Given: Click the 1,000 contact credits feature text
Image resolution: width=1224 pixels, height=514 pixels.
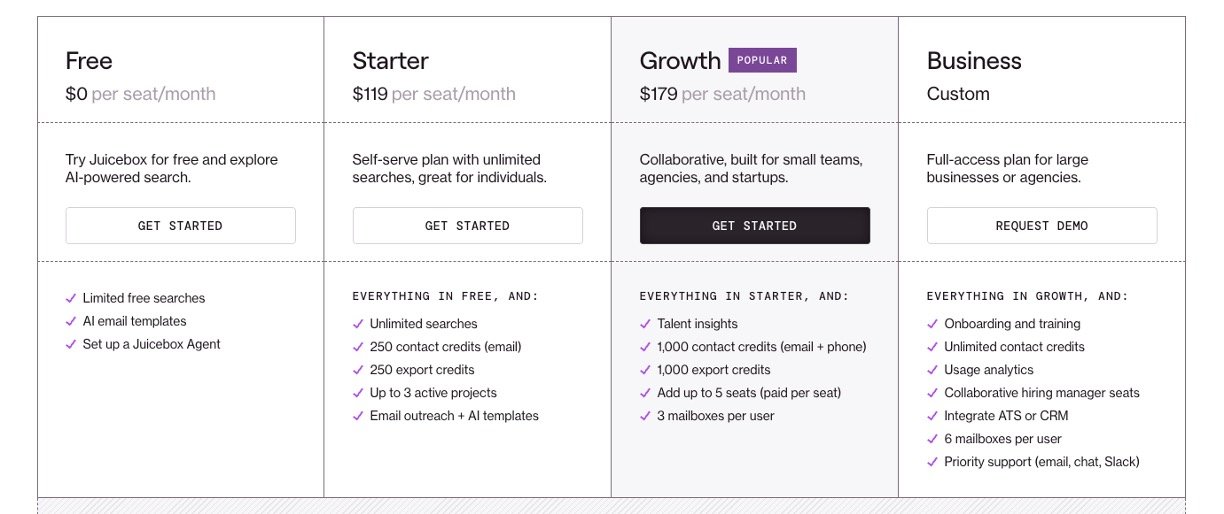Looking at the screenshot, I should 761,347.
